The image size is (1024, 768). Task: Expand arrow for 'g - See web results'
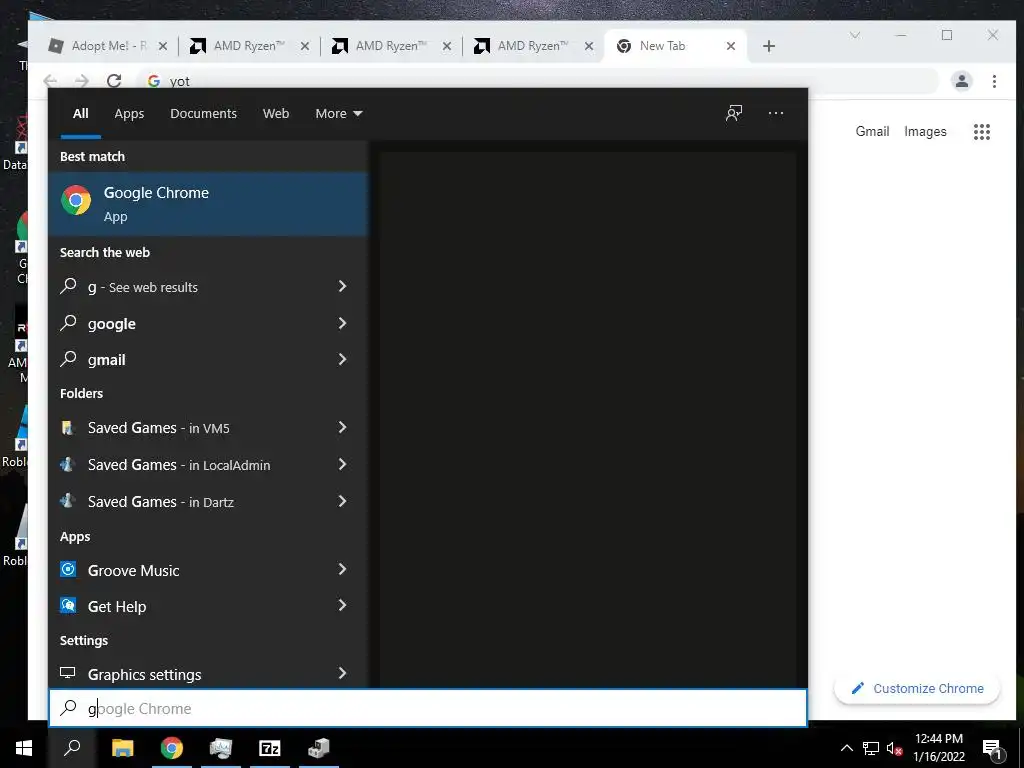342,286
